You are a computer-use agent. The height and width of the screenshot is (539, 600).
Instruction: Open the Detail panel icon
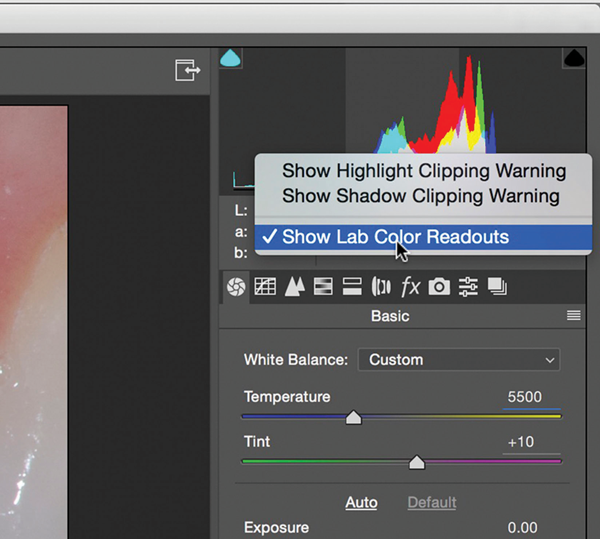pyautogui.click(x=294, y=287)
